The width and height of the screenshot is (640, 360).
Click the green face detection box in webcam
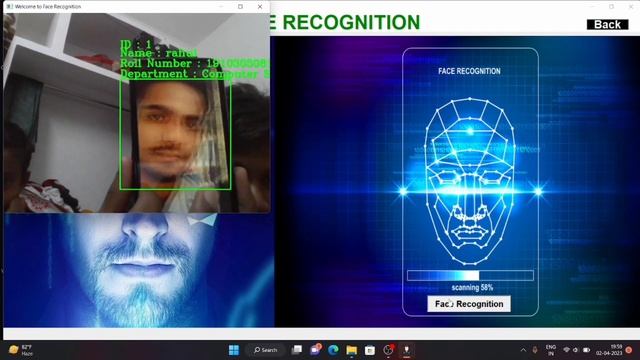click(x=176, y=134)
